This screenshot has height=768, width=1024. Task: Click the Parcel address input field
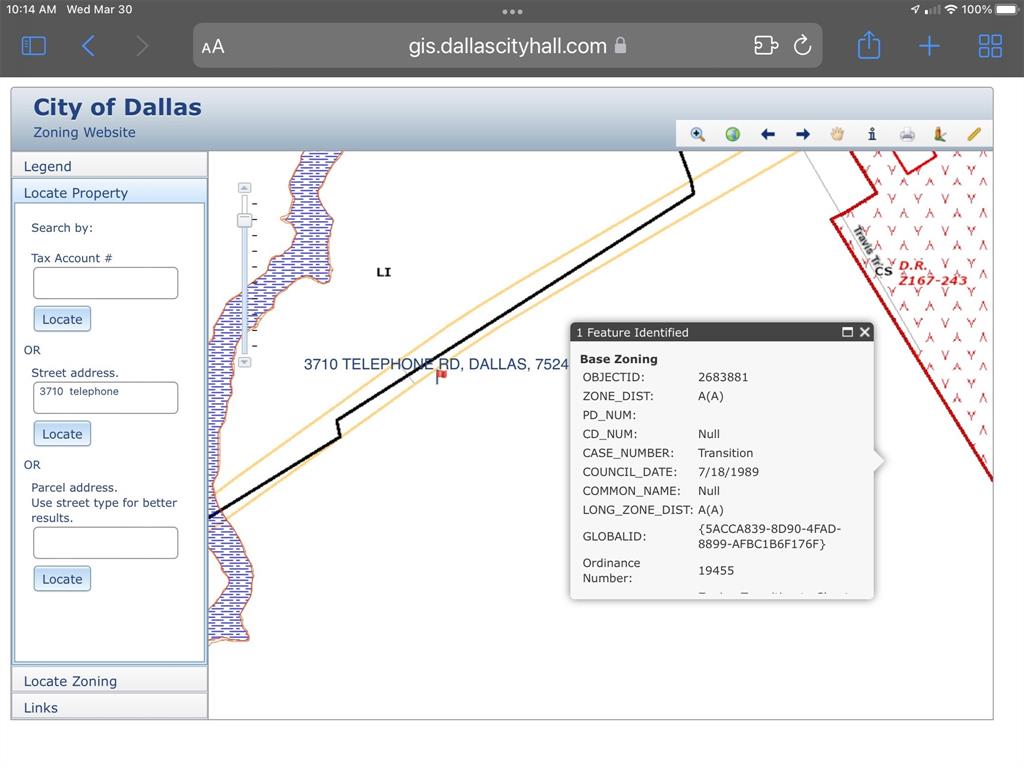pyautogui.click(x=105, y=543)
